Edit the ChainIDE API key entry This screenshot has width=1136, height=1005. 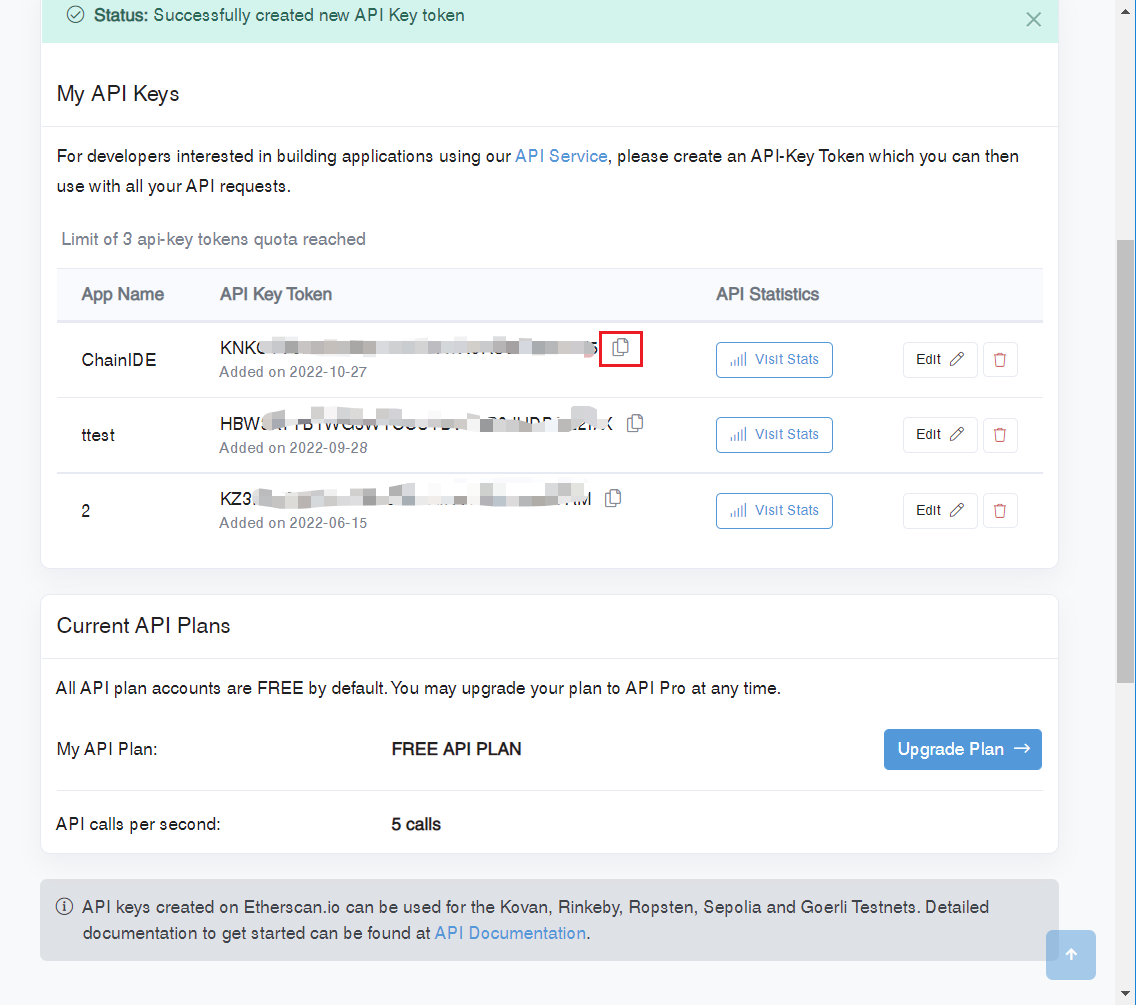[940, 360]
